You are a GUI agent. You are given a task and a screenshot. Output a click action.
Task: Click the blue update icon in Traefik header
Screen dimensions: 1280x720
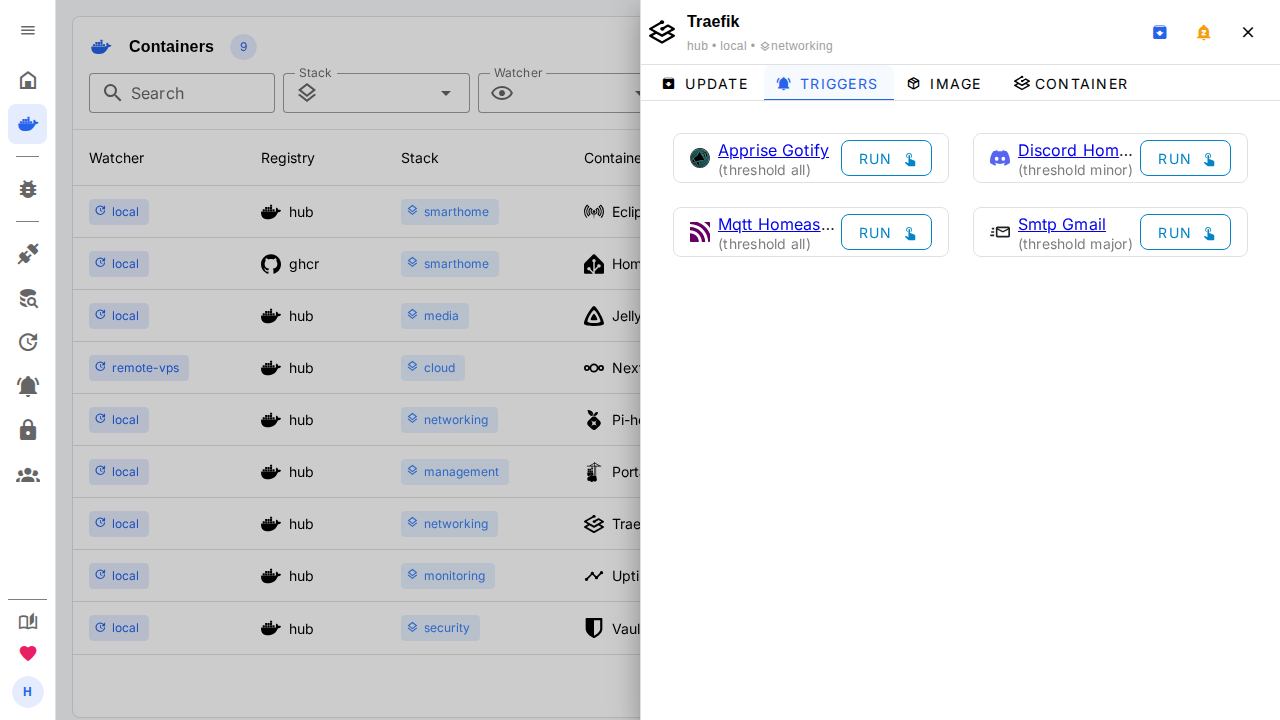[1160, 32]
